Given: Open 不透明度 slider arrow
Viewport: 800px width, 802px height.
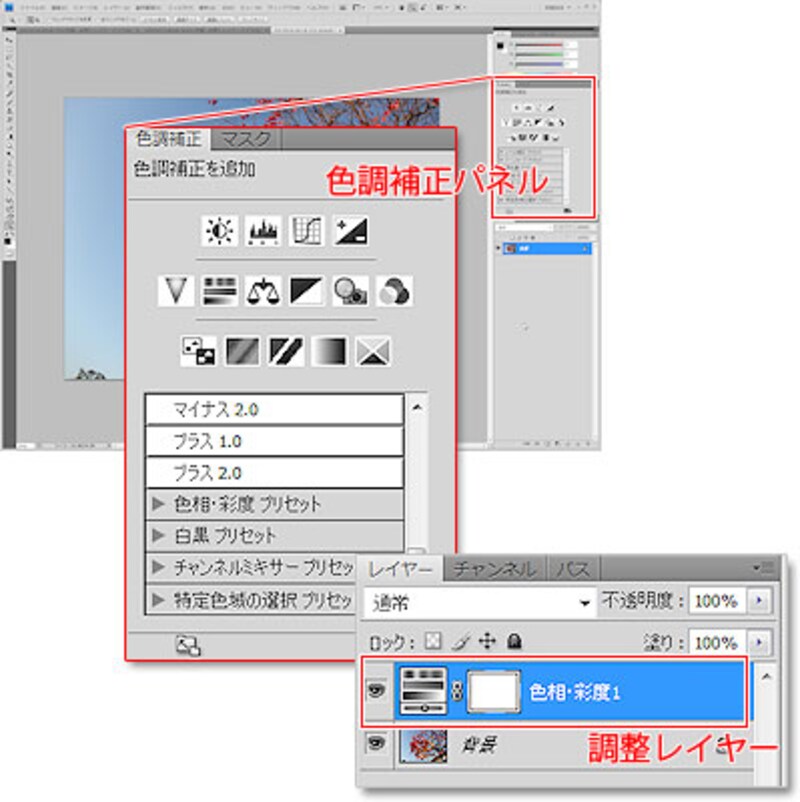Looking at the screenshot, I should click(759, 600).
